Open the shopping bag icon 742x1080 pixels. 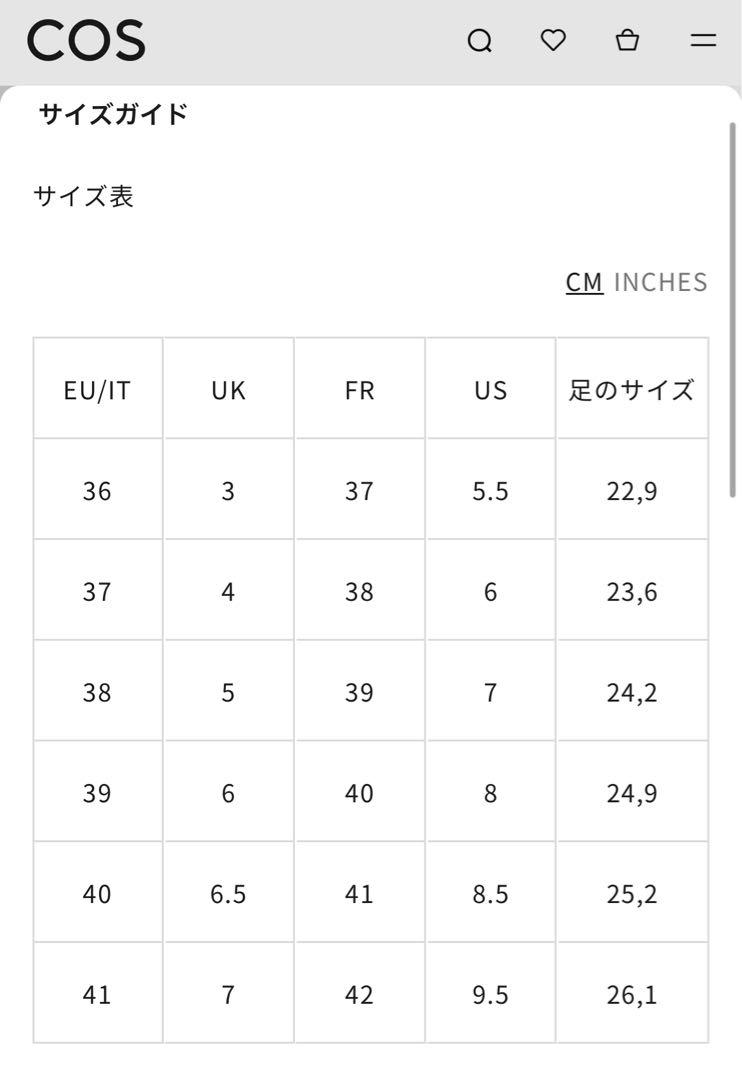627,40
